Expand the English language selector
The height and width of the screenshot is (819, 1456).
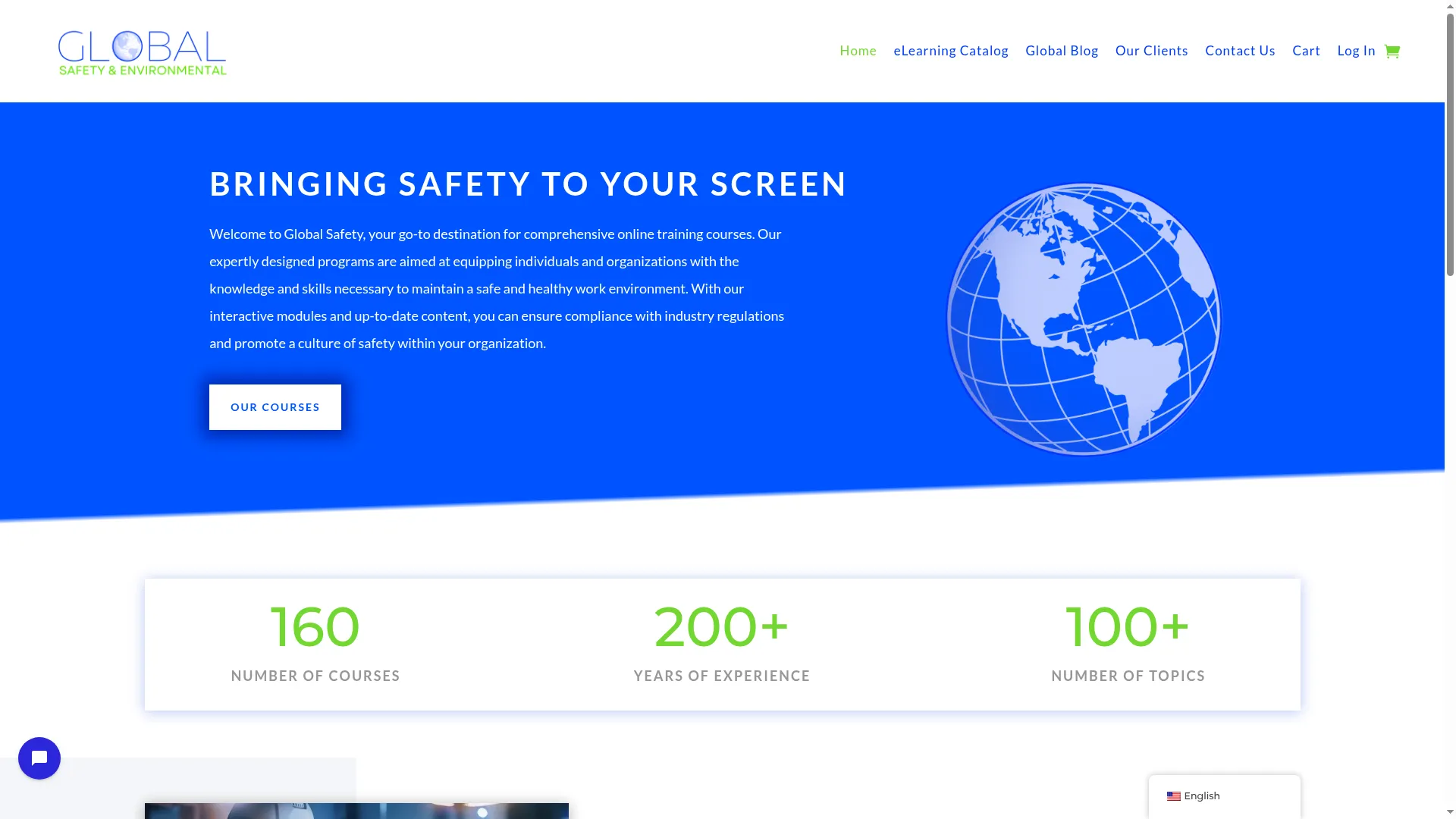(1224, 796)
